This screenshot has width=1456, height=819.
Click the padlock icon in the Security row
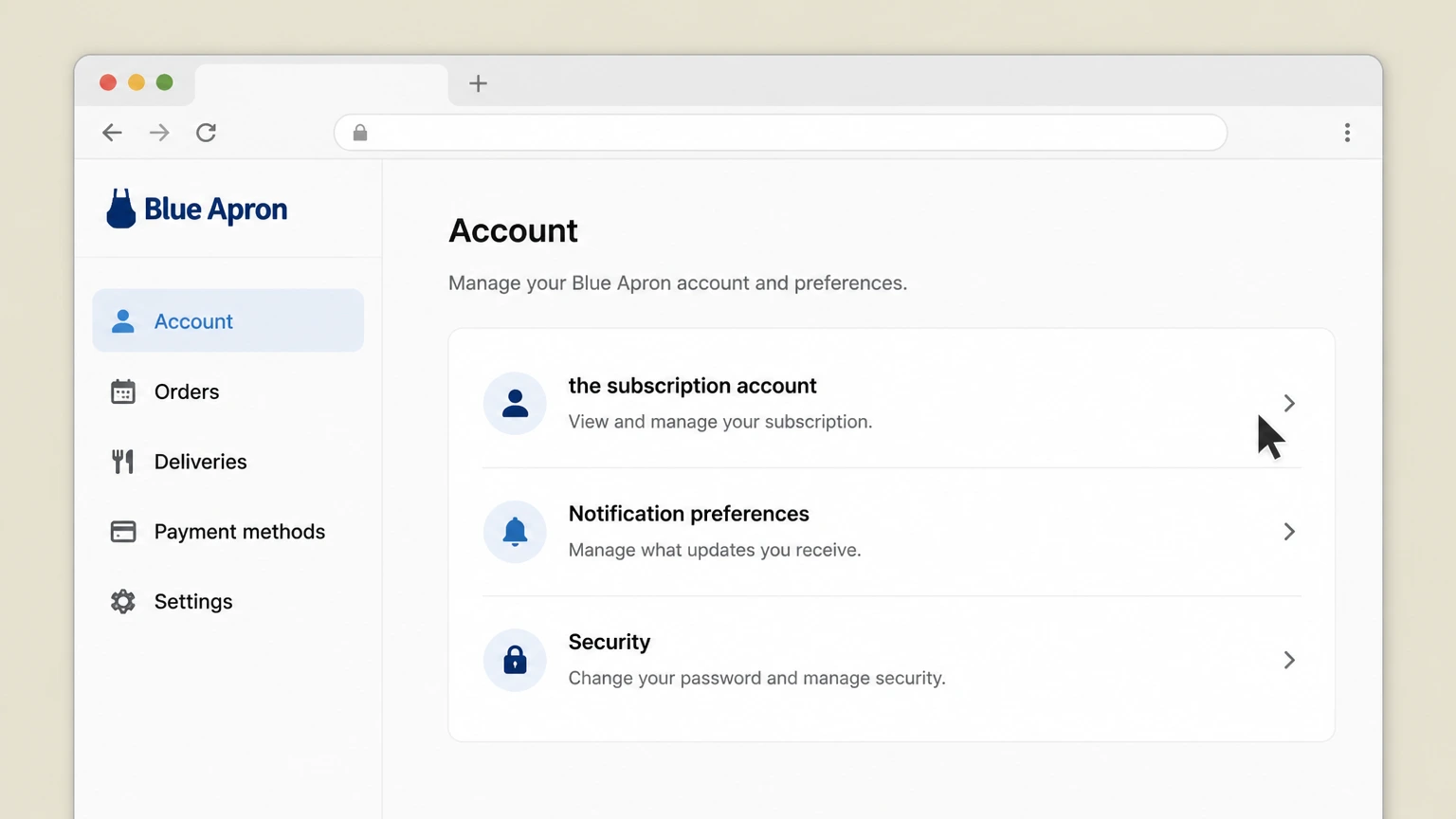[515, 660]
